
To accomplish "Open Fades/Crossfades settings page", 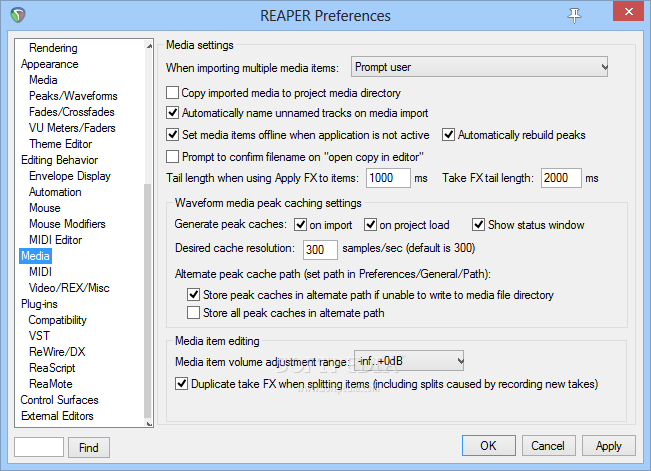I will (x=71, y=112).
